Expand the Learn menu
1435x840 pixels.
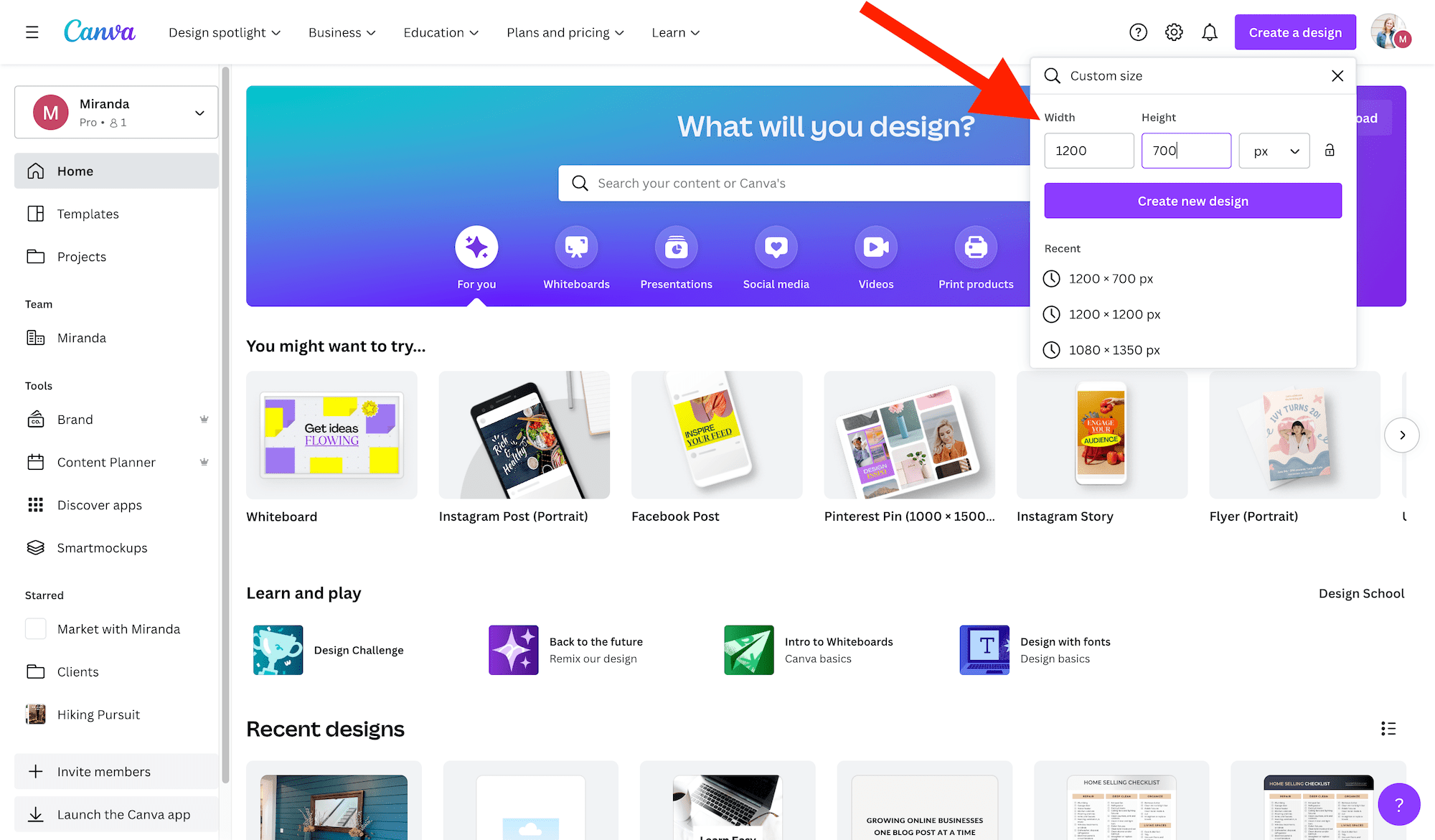tap(676, 32)
